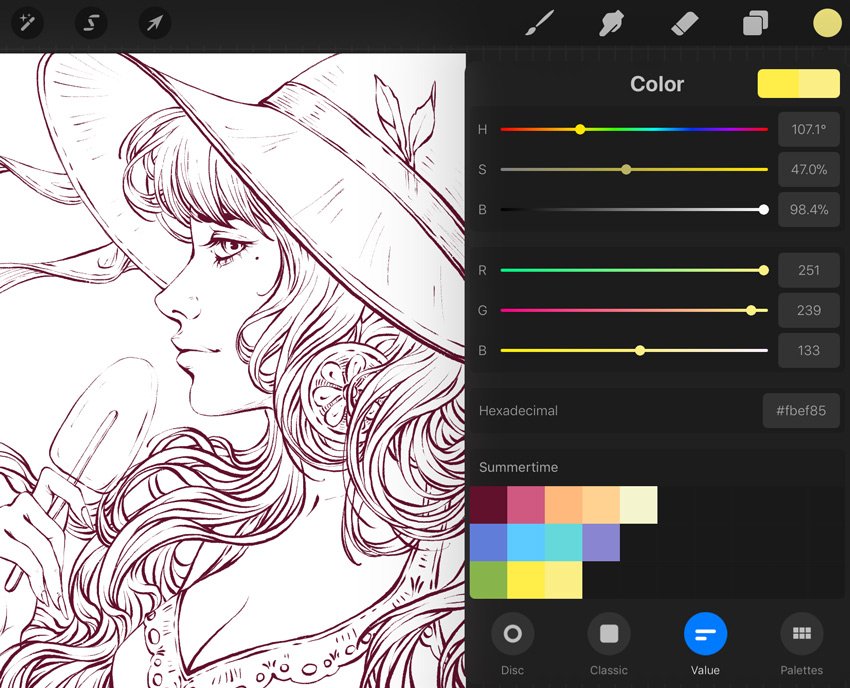Select the Brush tool
The width and height of the screenshot is (850, 688).
tap(540, 23)
